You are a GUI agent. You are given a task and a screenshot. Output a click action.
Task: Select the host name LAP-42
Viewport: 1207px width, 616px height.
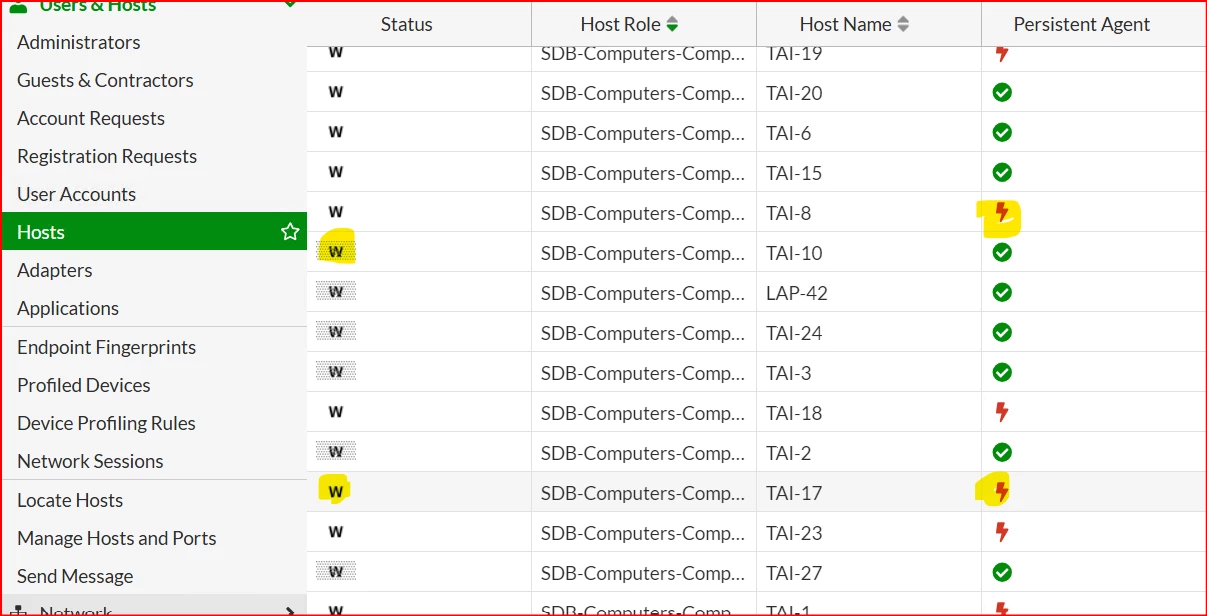point(797,292)
